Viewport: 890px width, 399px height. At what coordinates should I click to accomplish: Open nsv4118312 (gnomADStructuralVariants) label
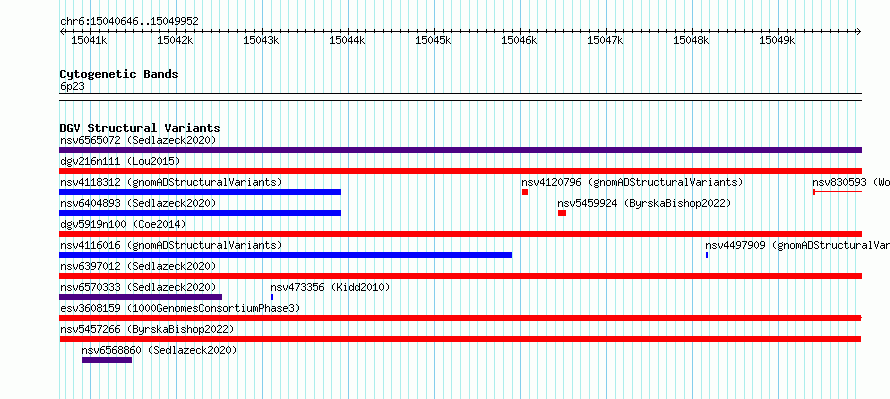tap(171, 182)
